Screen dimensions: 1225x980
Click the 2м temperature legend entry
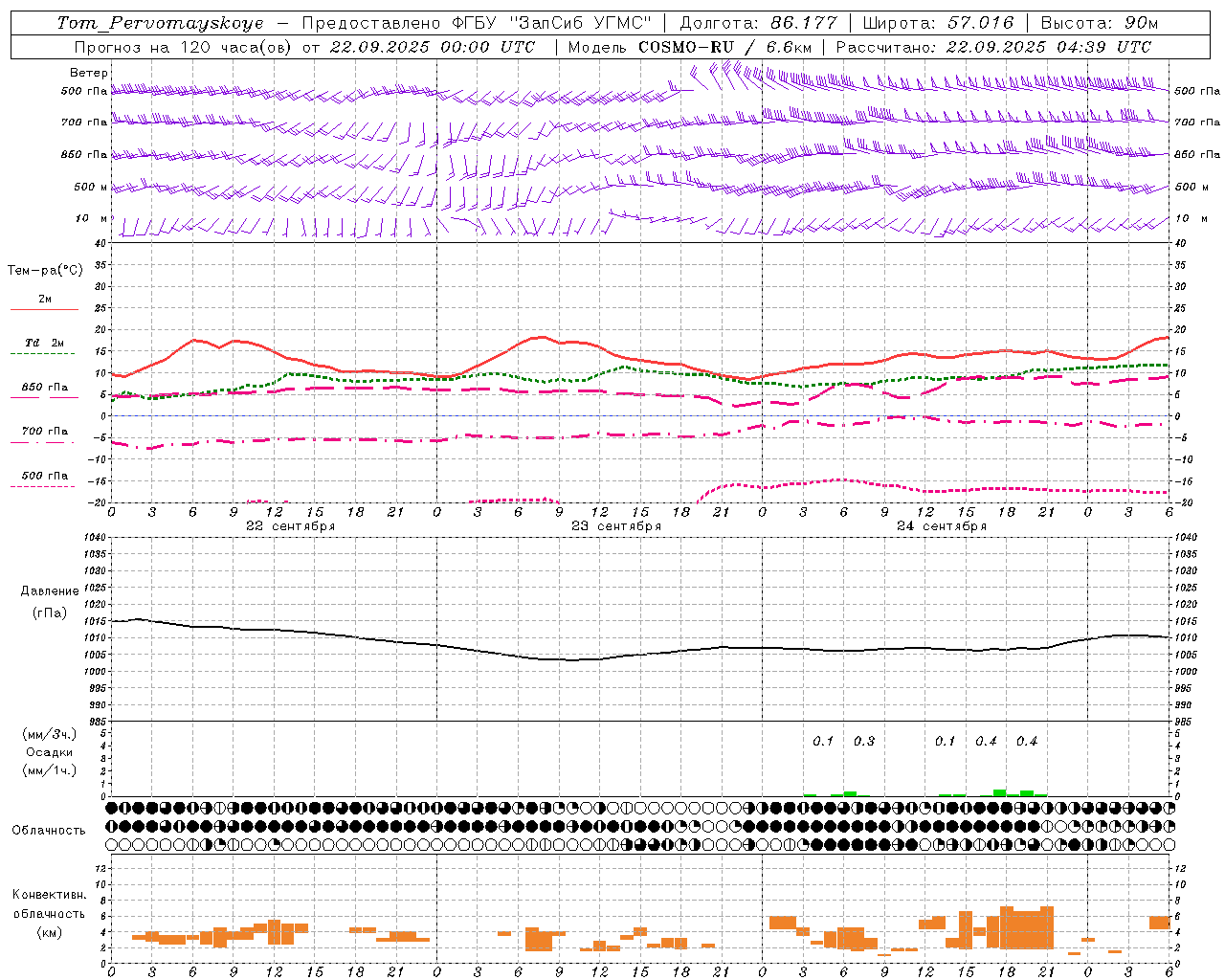pyautogui.click(x=45, y=300)
